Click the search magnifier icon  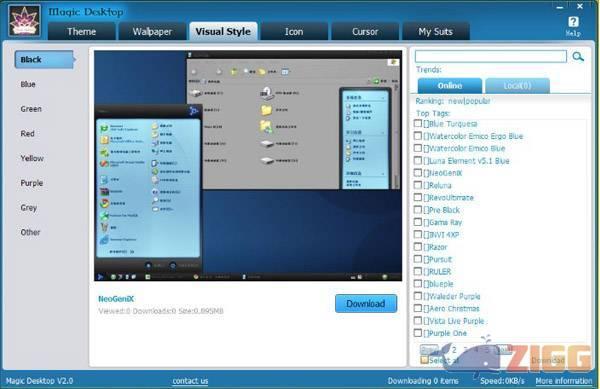[578, 57]
